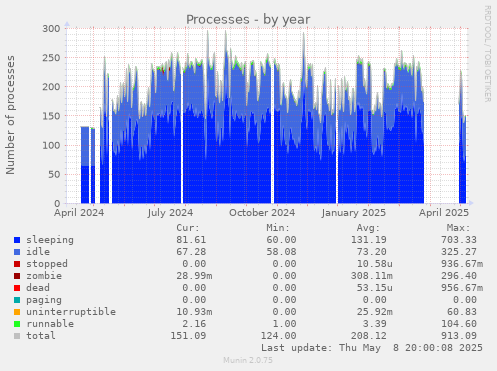The width and height of the screenshot is (497, 371).
Task: Select the 'idle' legend label
Action: coord(38,252)
